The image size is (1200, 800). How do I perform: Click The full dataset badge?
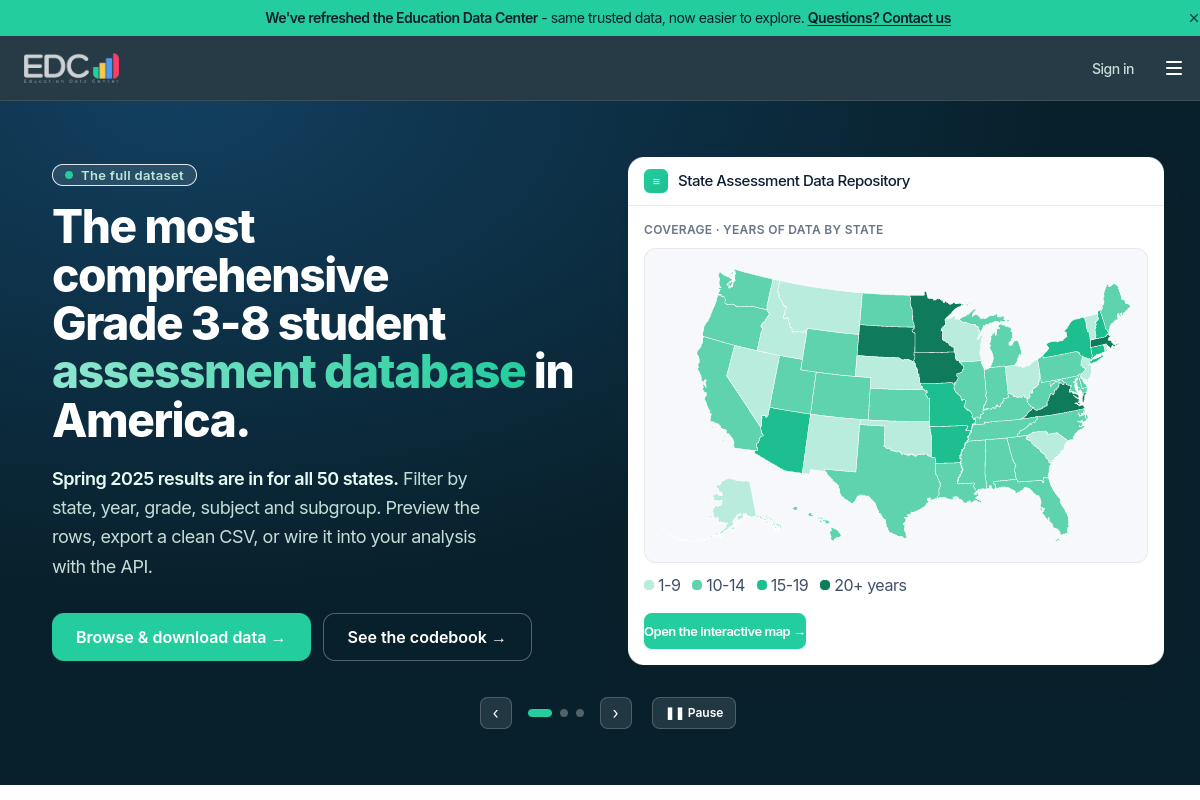pos(125,175)
